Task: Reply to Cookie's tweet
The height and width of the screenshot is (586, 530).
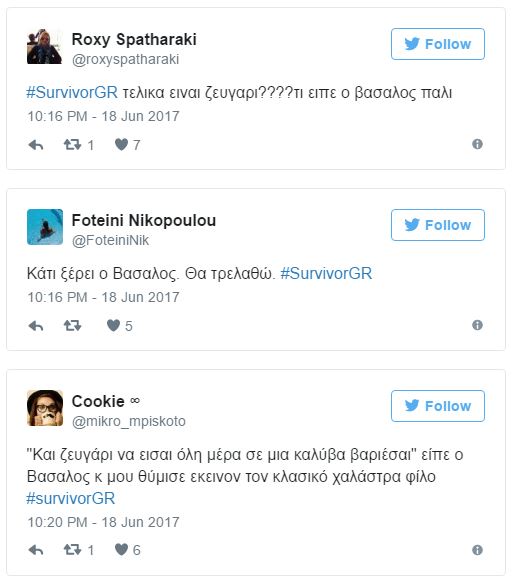Action: click(36, 550)
